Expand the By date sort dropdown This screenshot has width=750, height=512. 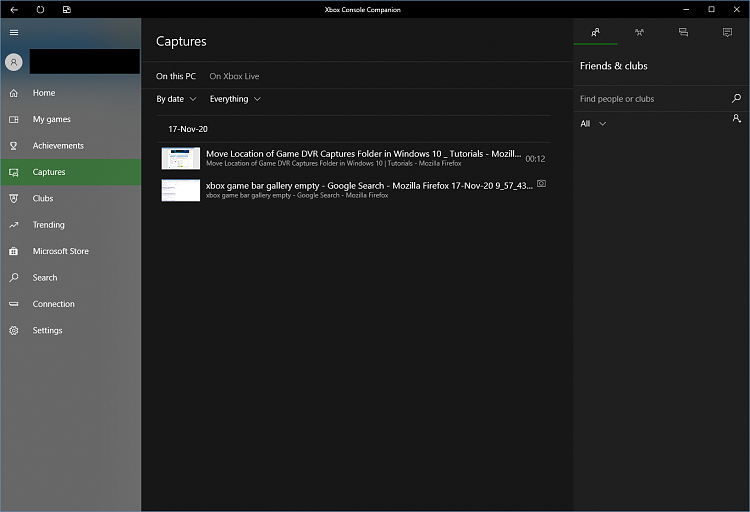tap(176, 99)
